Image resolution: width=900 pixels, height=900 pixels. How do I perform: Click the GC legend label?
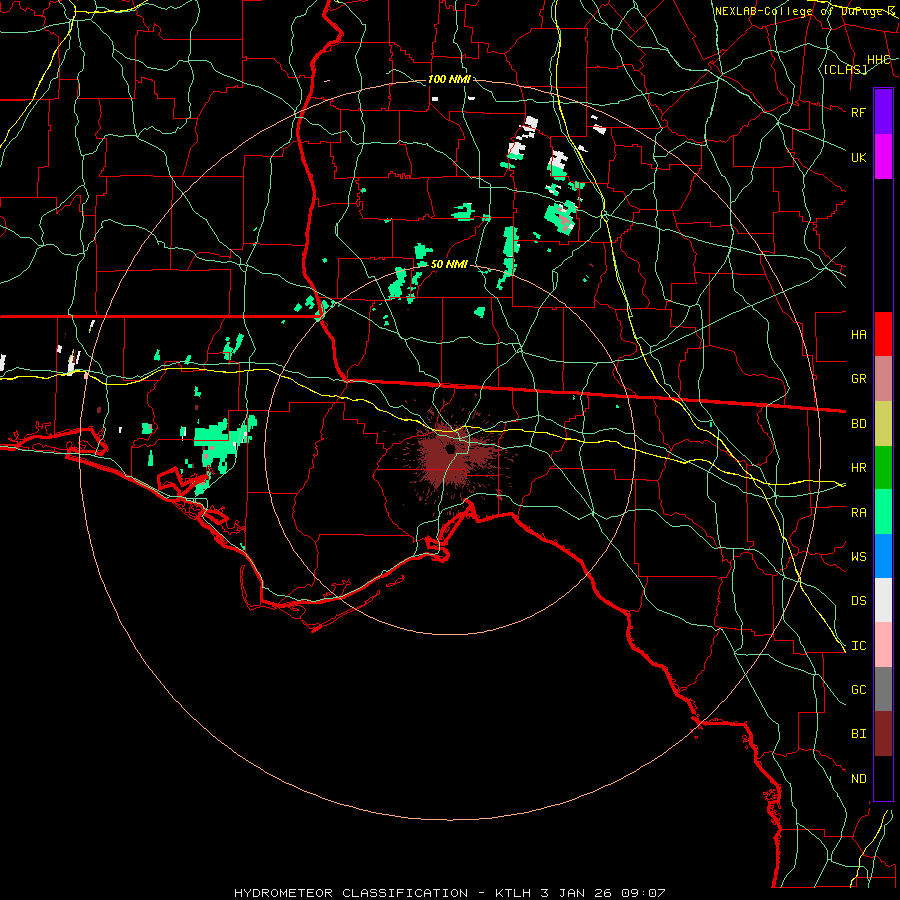click(858, 690)
